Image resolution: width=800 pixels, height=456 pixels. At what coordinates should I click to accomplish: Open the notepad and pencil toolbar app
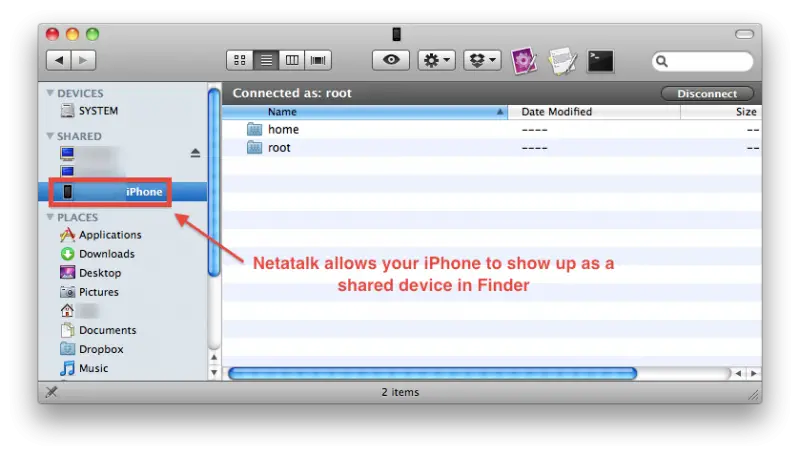(562, 61)
